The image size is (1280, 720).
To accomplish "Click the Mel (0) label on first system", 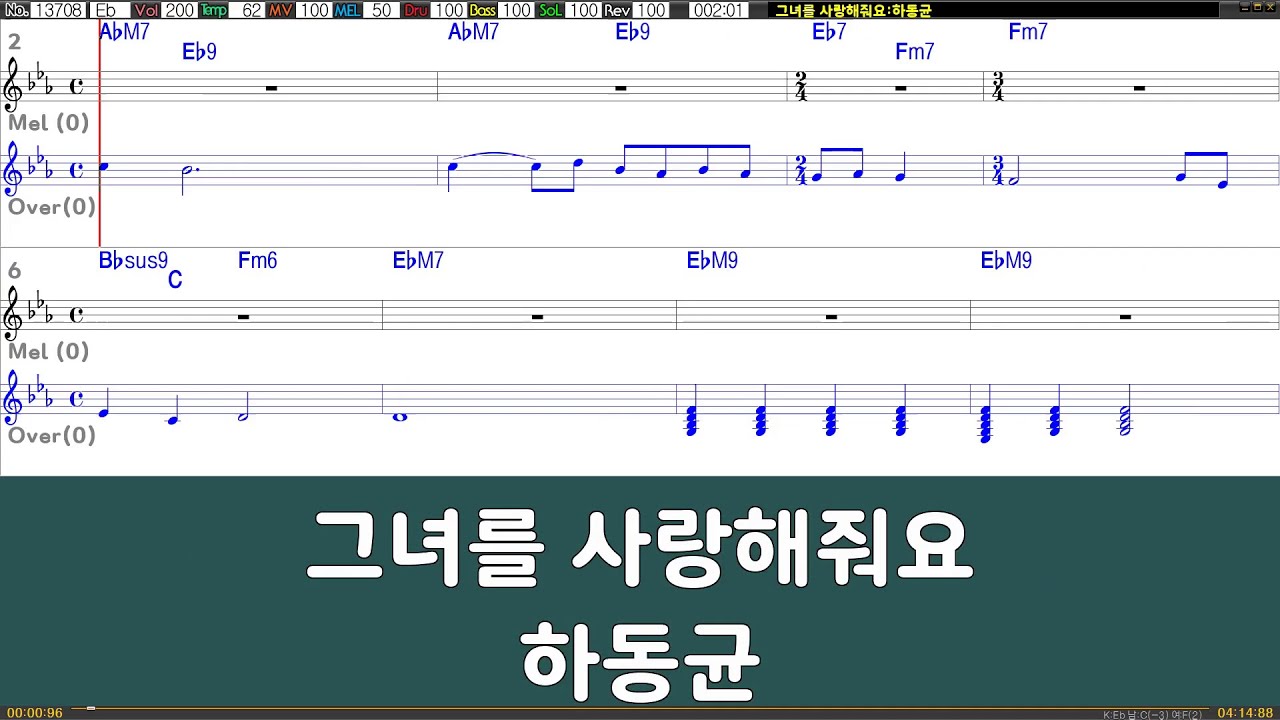I will (49, 123).
